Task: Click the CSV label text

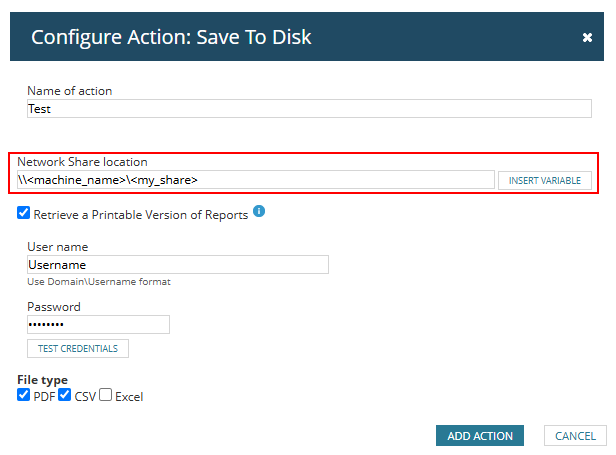Action: click(85, 397)
